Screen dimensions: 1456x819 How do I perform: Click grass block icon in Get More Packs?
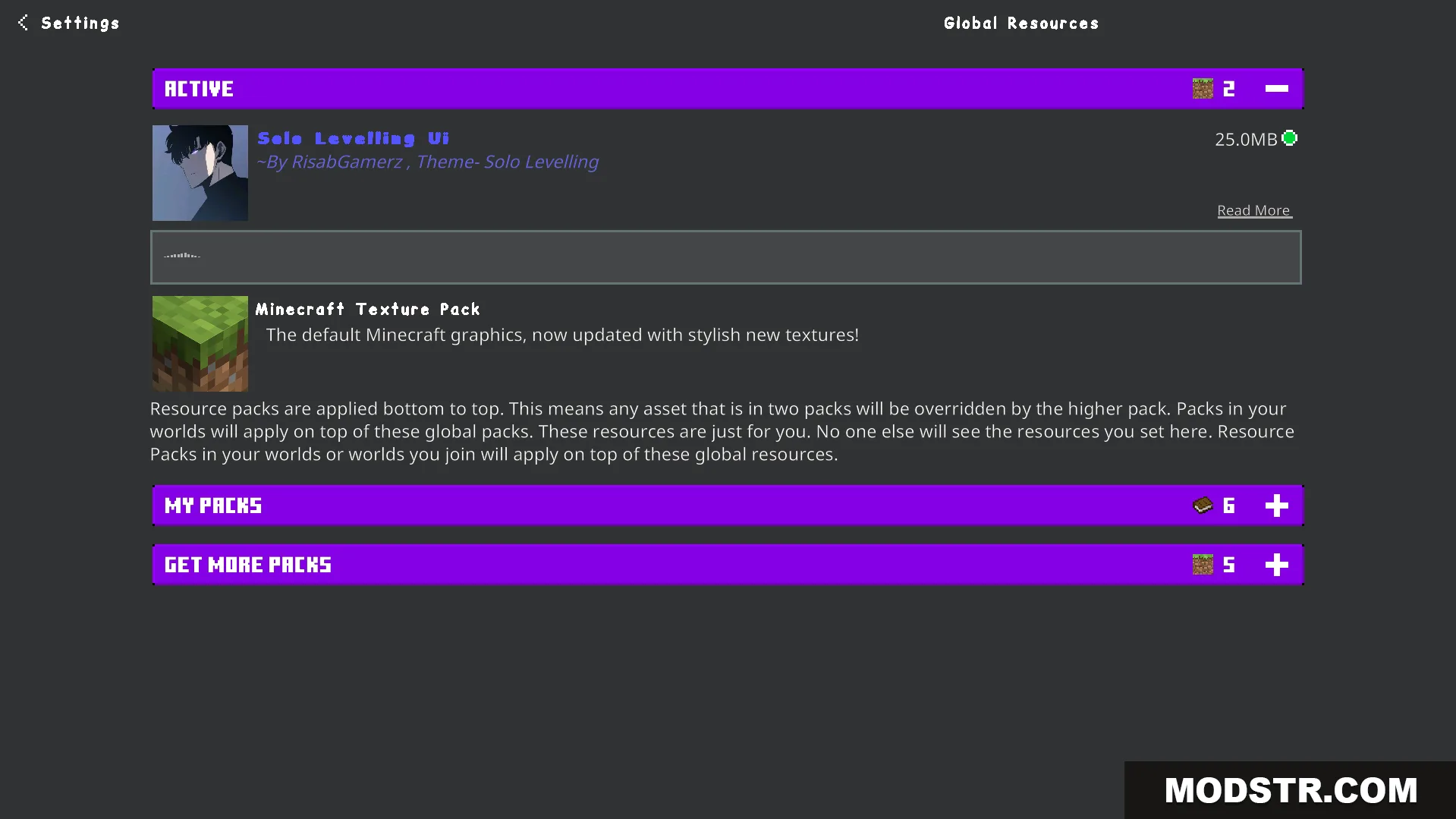(1203, 565)
